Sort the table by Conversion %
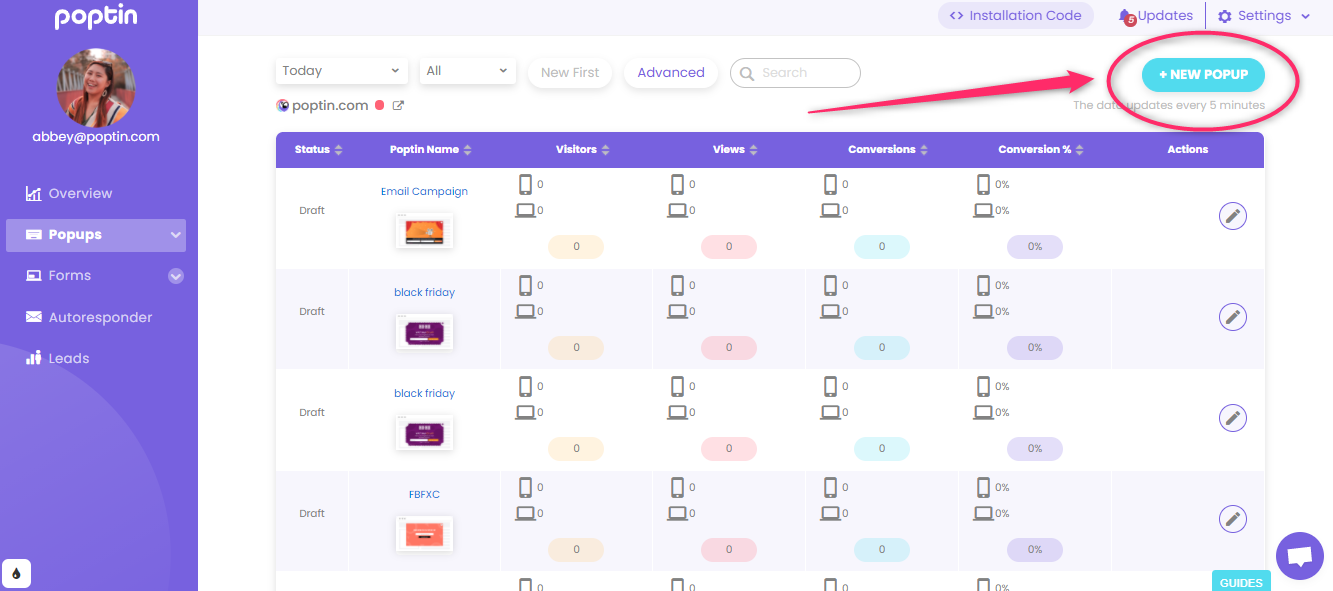 click(1041, 150)
